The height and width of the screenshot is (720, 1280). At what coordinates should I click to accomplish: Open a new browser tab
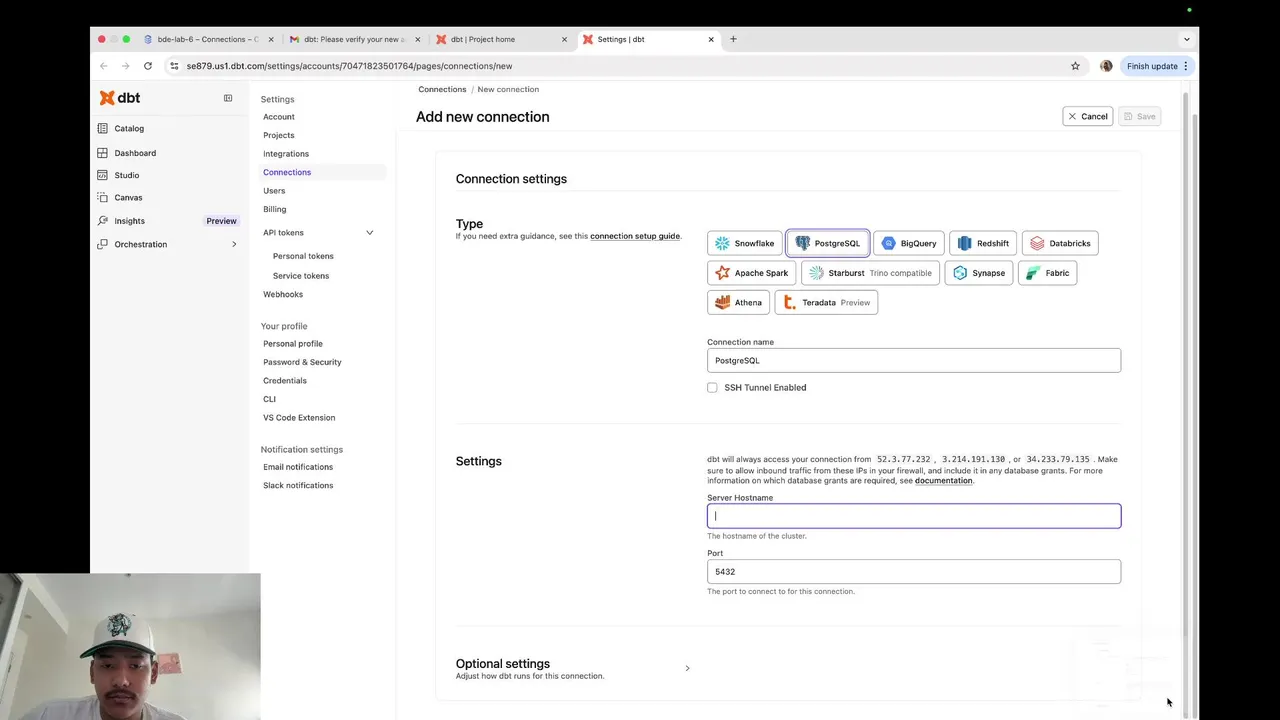point(733,39)
